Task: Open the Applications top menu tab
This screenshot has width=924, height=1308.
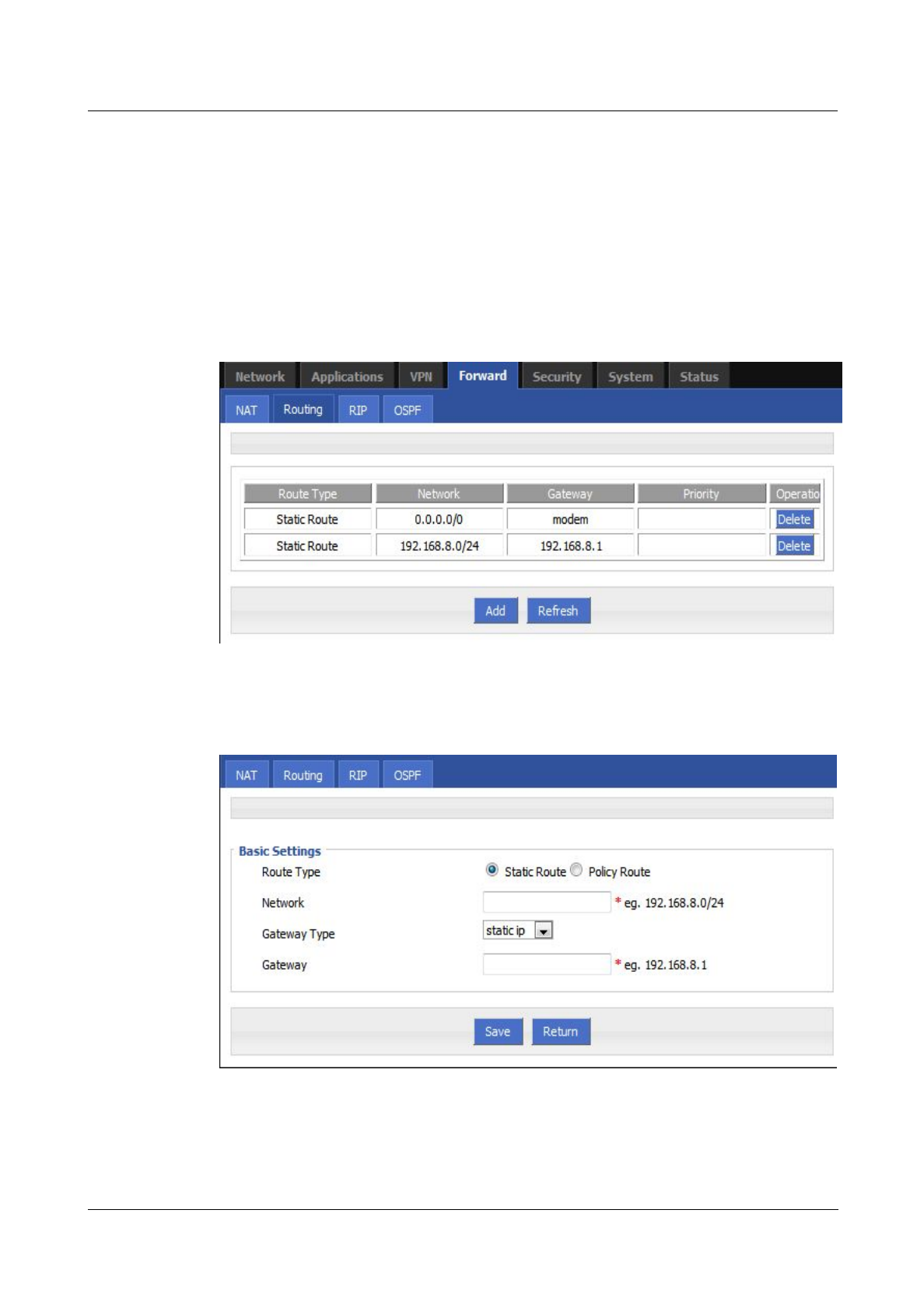Action: [x=347, y=377]
